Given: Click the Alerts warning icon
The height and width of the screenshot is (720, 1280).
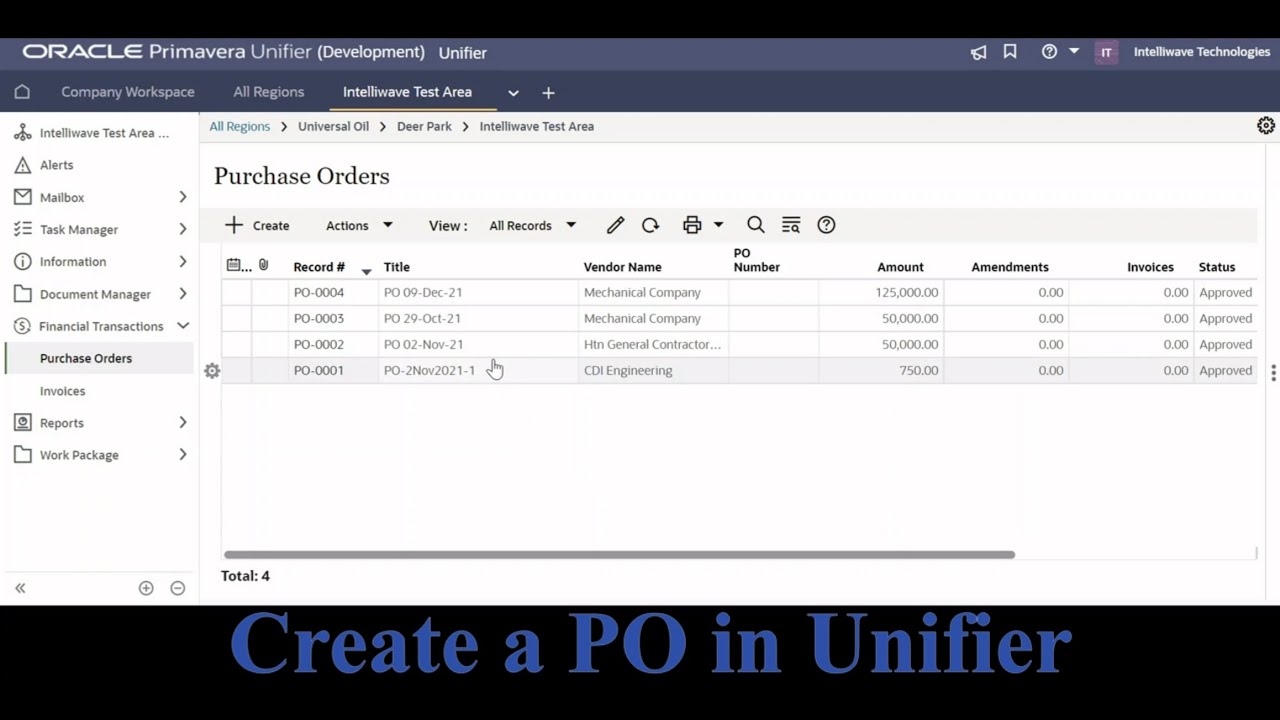Looking at the screenshot, I should (x=22, y=165).
